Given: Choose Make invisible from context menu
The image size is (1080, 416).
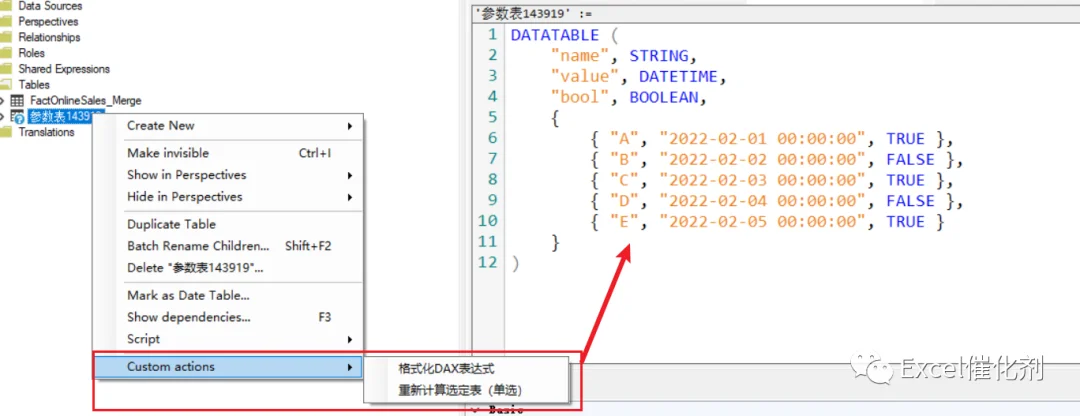Looking at the screenshot, I should 228,153.
